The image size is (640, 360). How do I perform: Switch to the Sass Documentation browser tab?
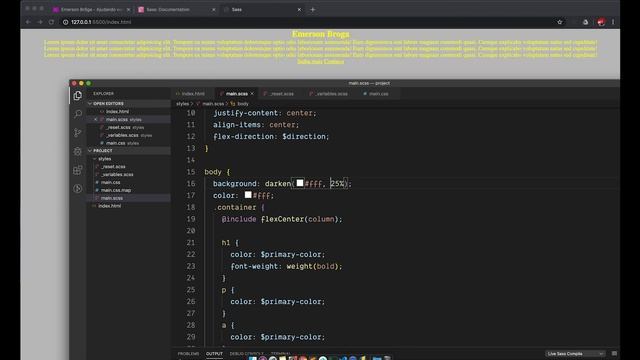[176, 9]
